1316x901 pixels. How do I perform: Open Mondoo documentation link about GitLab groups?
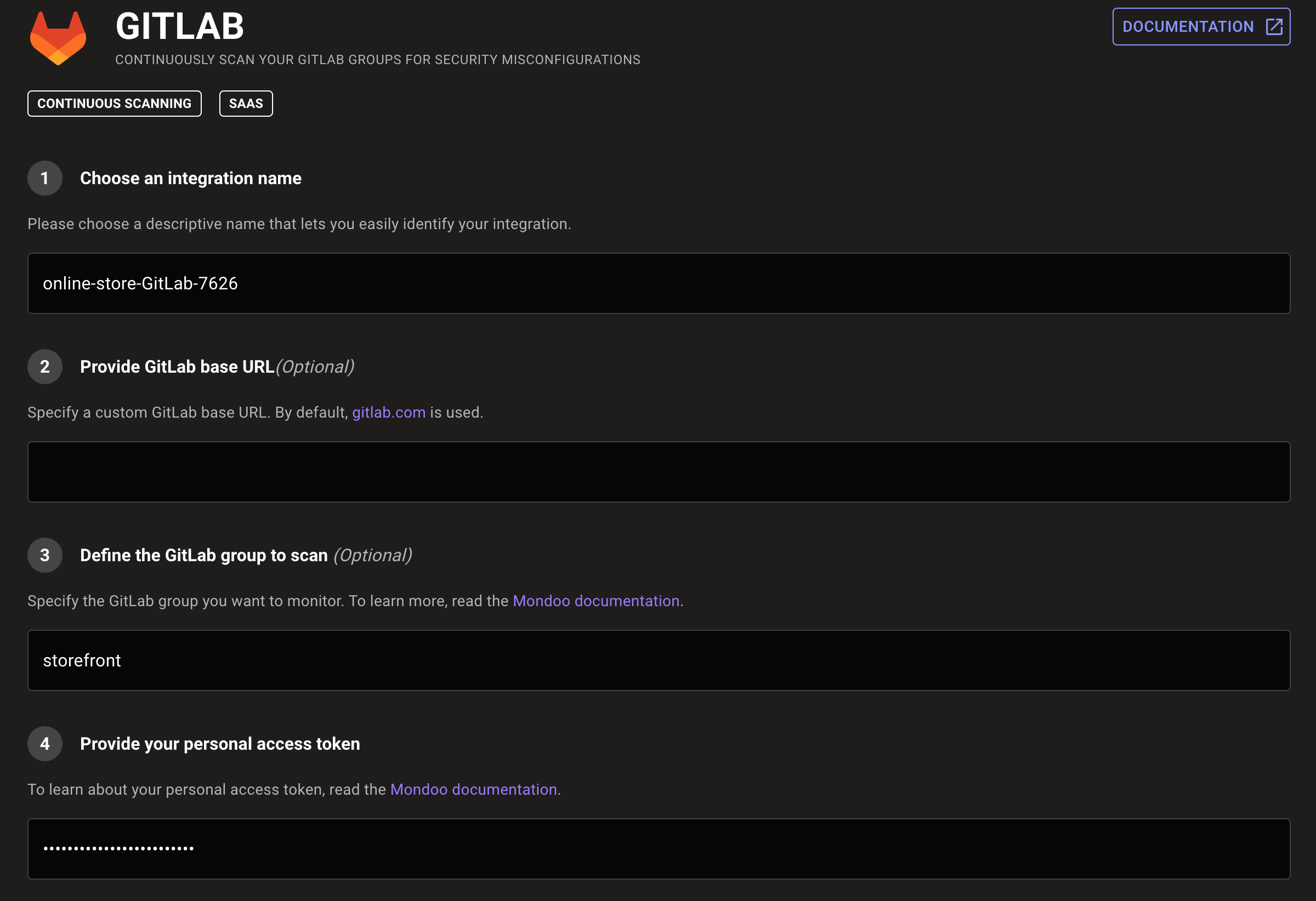tap(595, 601)
